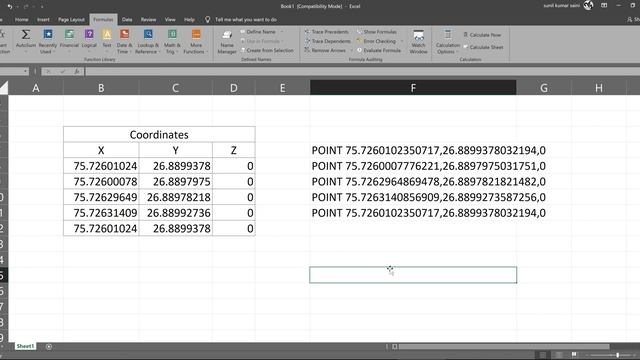Open the Page Layout ribbon tab
This screenshot has width=640, height=360.
tap(71, 20)
